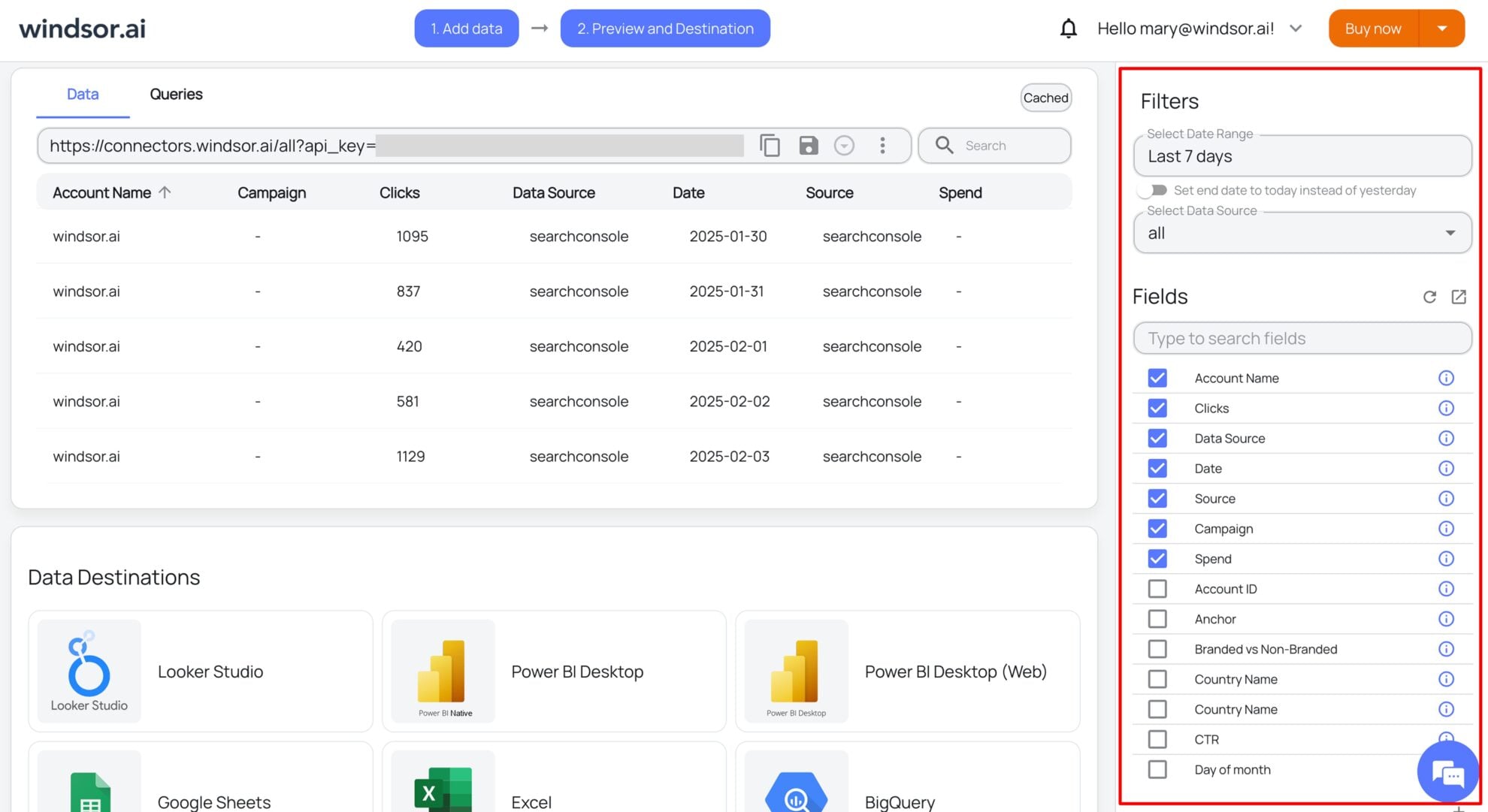Click the Type to search fields box
Screen dimensions: 1488x812
[1302, 338]
